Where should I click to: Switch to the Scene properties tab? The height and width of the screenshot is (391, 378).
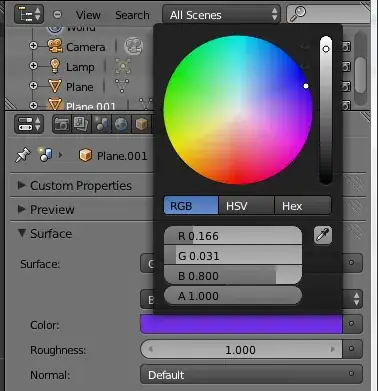[101, 124]
